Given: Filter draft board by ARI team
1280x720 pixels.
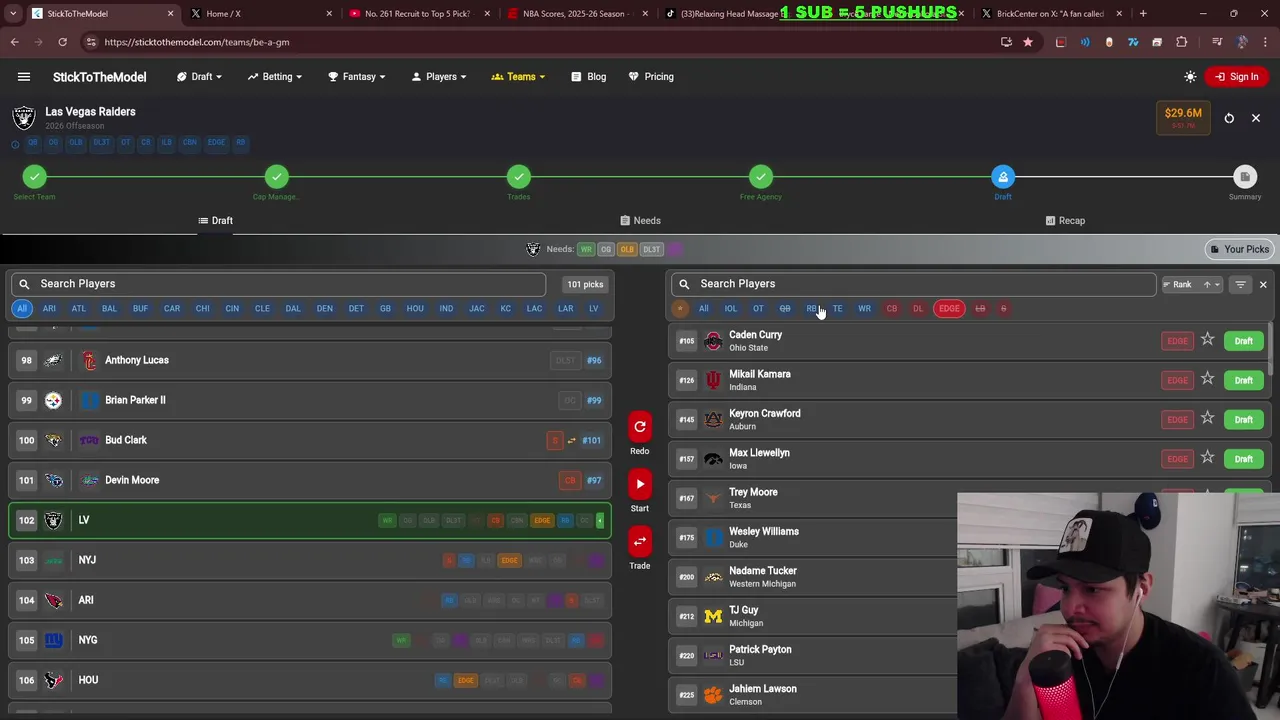Looking at the screenshot, I should (49, 308).
